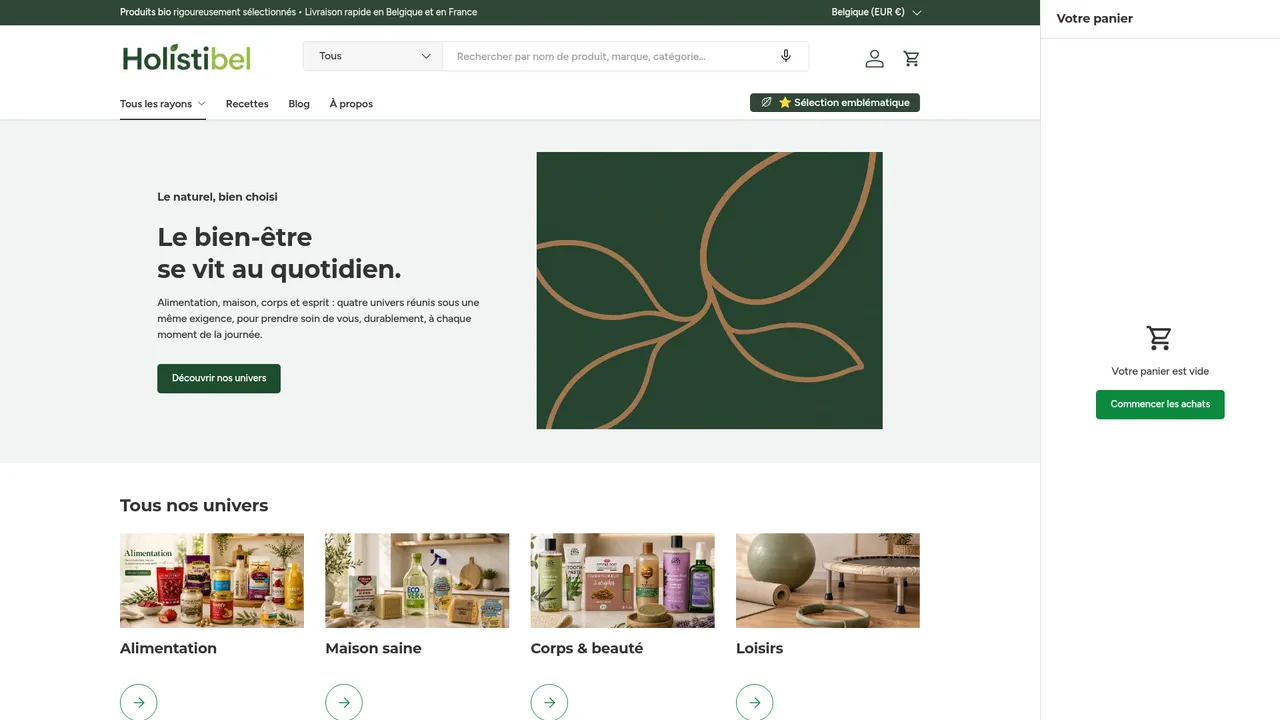Click the 'Tous nos univers' heading
The width and height of the screenshot is (1280, 720).
194,505
